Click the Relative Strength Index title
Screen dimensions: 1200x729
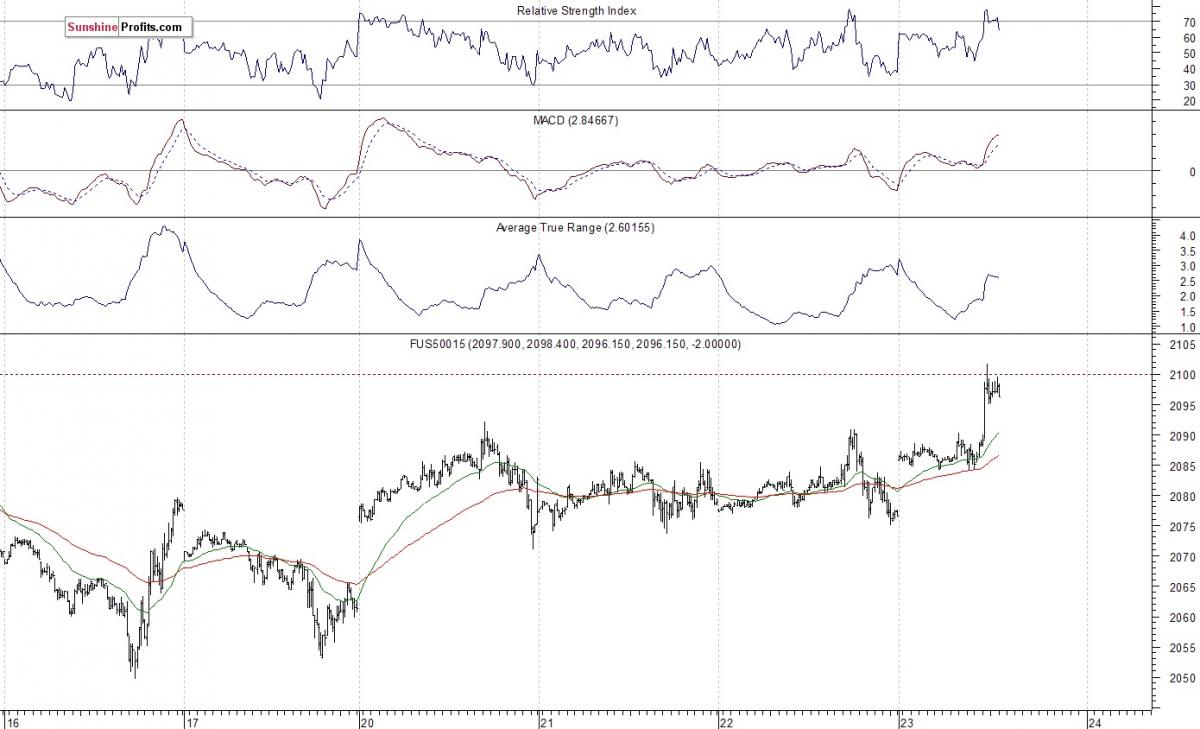(576, 11)
